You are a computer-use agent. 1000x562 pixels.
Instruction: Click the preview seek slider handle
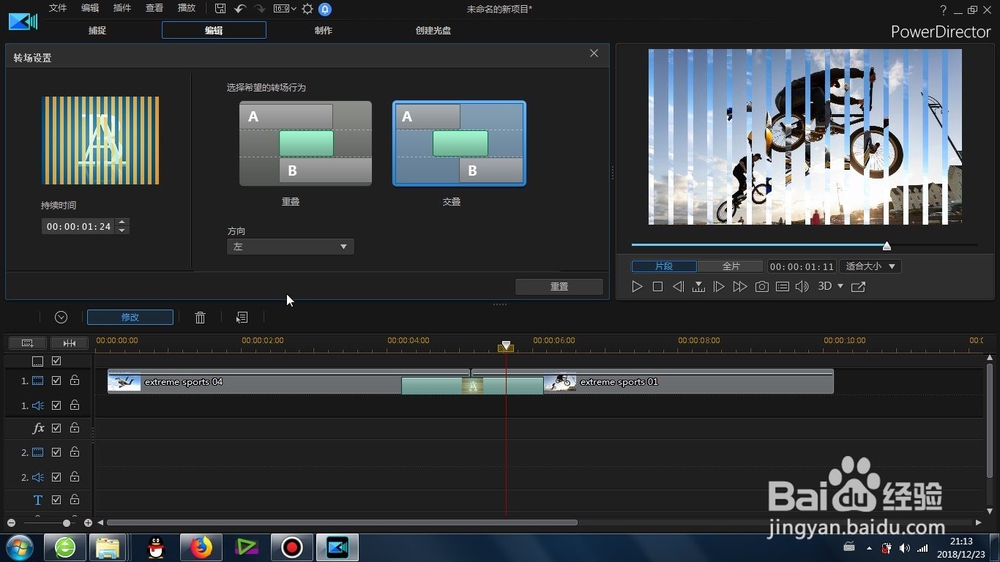pos(886,246)
